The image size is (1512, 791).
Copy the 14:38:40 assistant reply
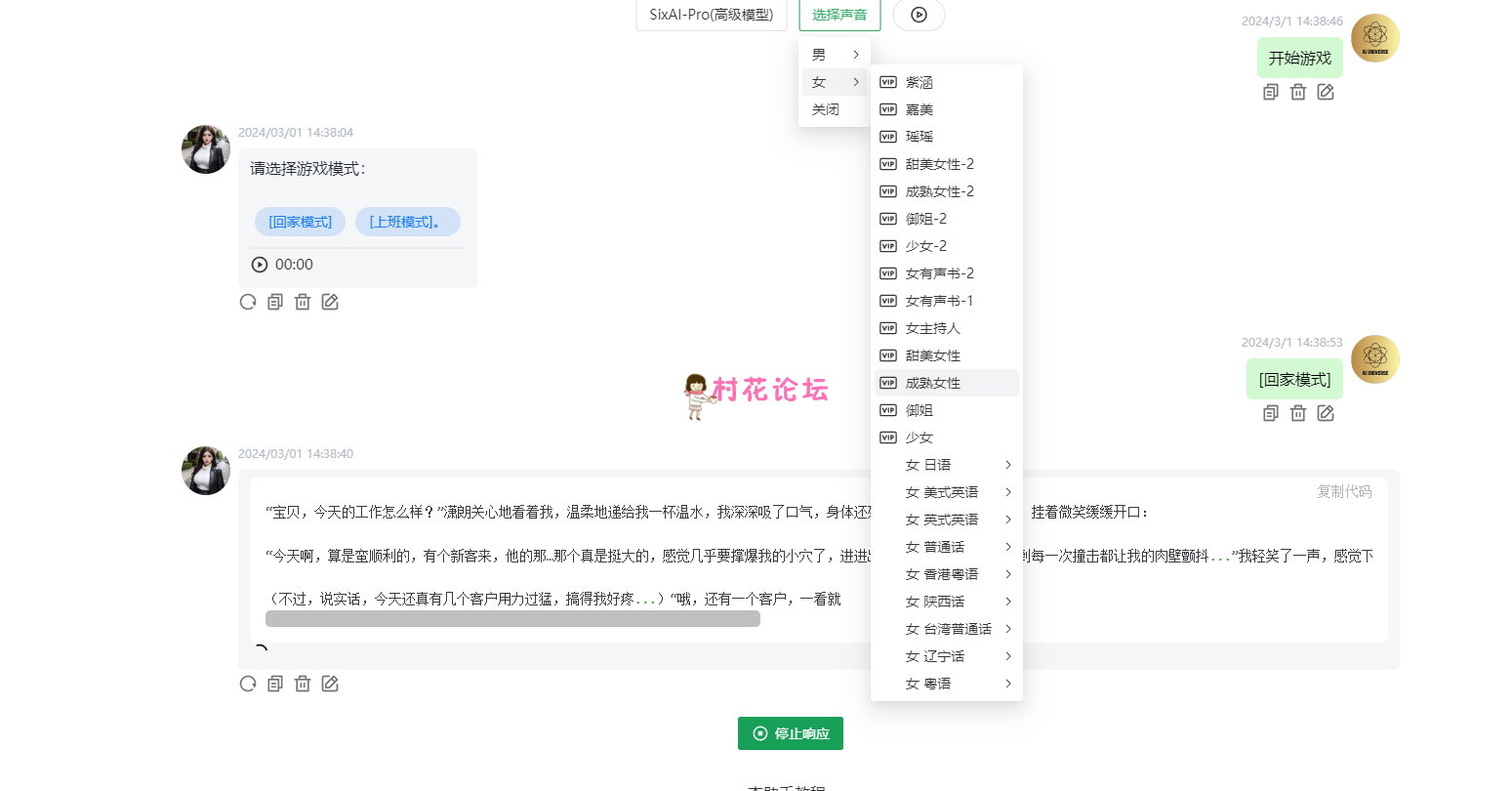(275, 684)
